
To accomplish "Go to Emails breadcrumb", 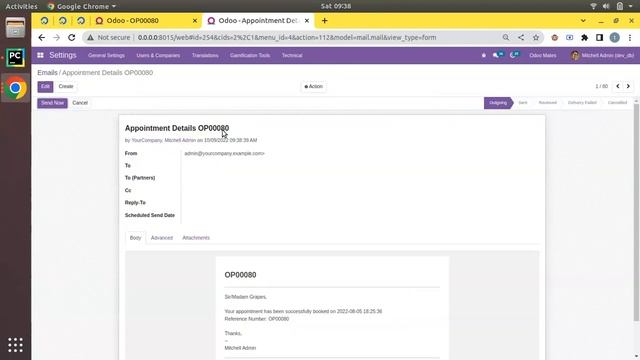I will (x=47, y=72).
